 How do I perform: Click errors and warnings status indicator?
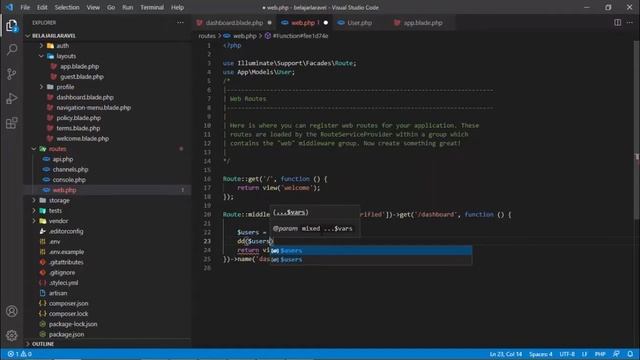pos(20,354)
